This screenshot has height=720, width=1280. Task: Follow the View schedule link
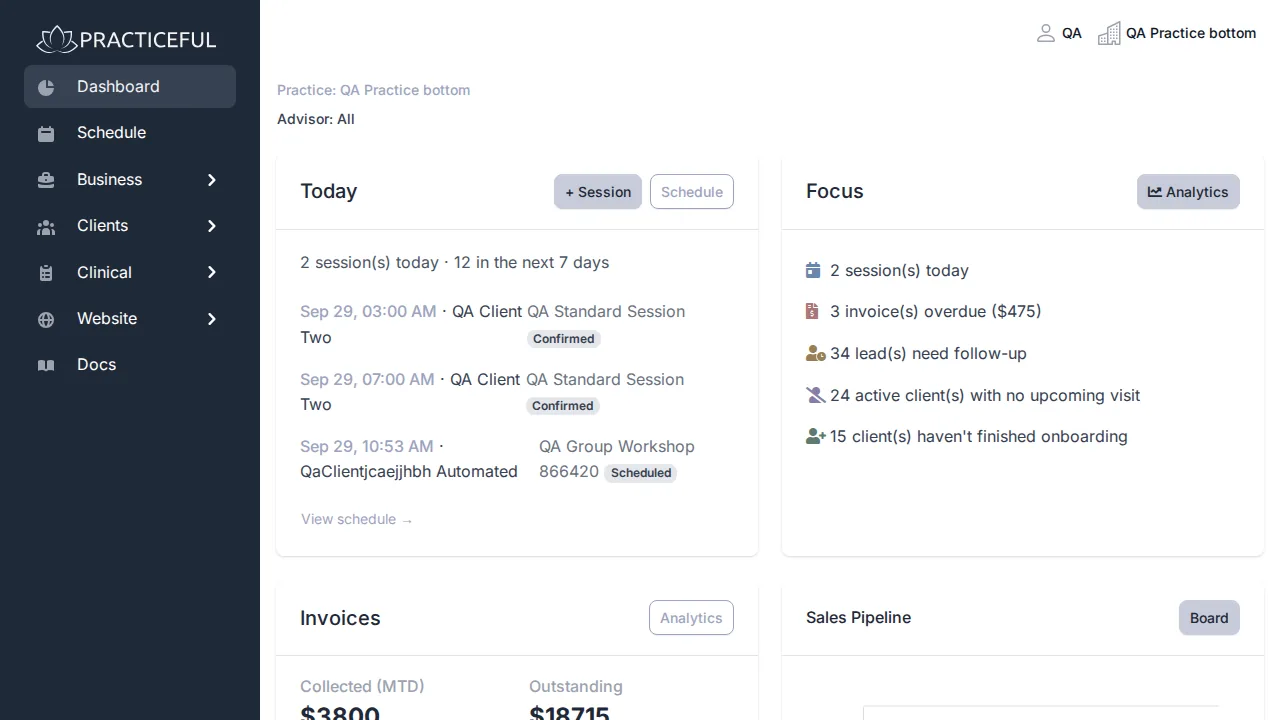point(357,519)
